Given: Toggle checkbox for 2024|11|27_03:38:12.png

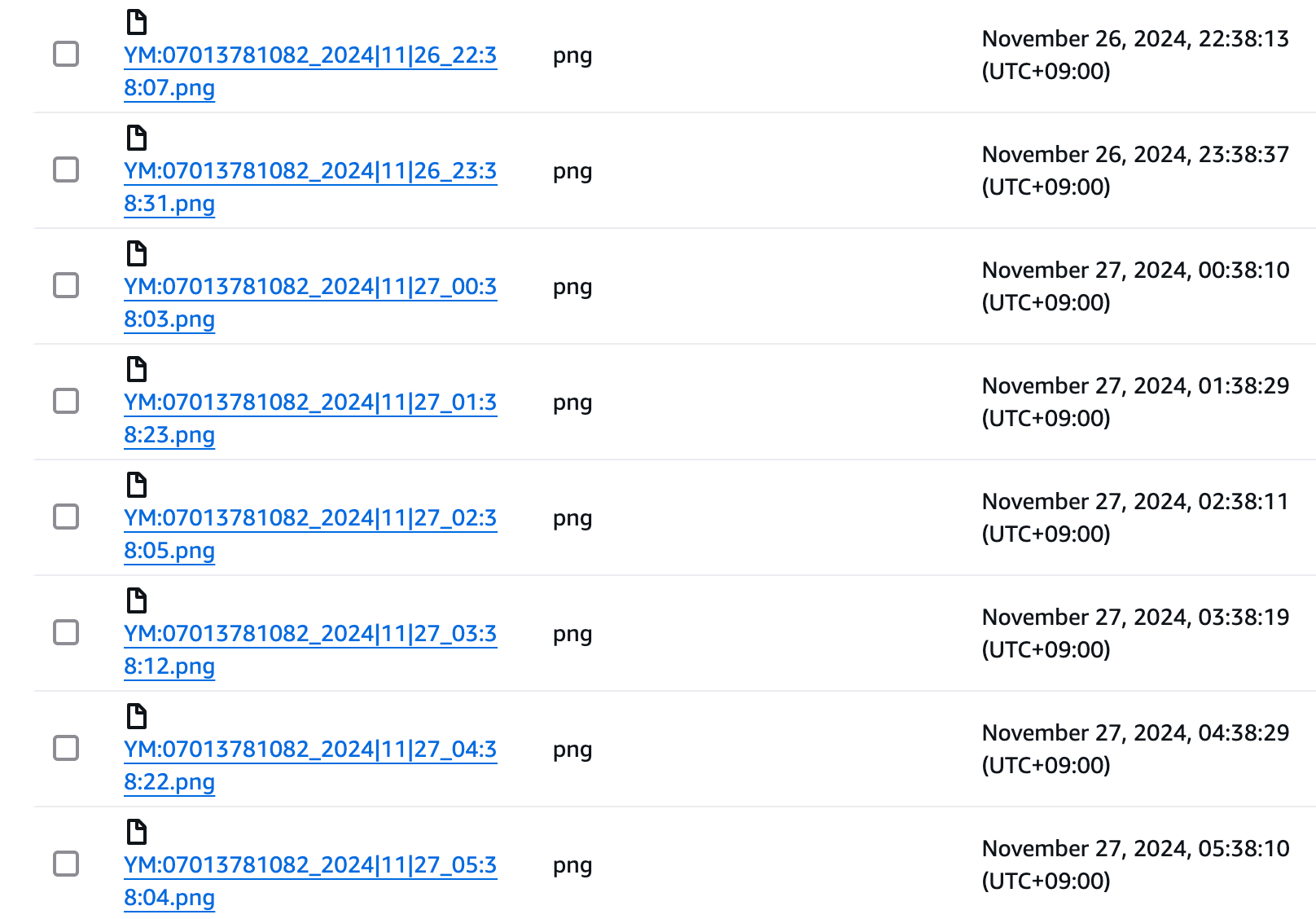Looking at the screenshot, I should coord(66,632).
